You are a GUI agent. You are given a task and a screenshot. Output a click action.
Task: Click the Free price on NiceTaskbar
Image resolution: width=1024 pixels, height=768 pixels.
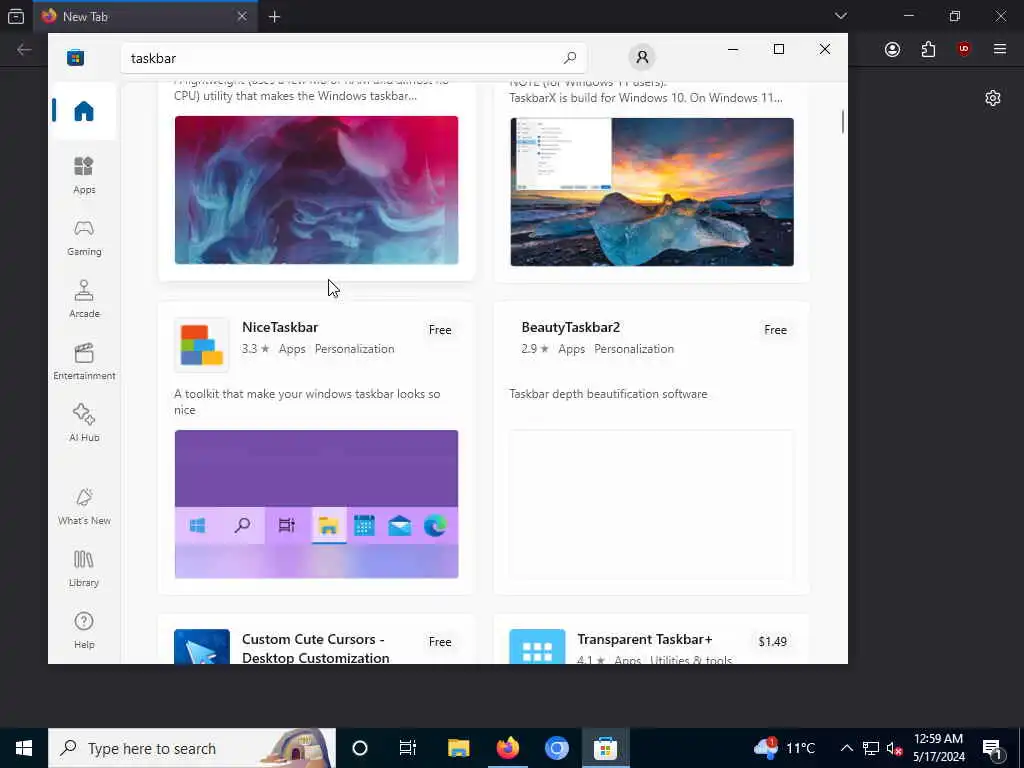(x=440, y=330)
